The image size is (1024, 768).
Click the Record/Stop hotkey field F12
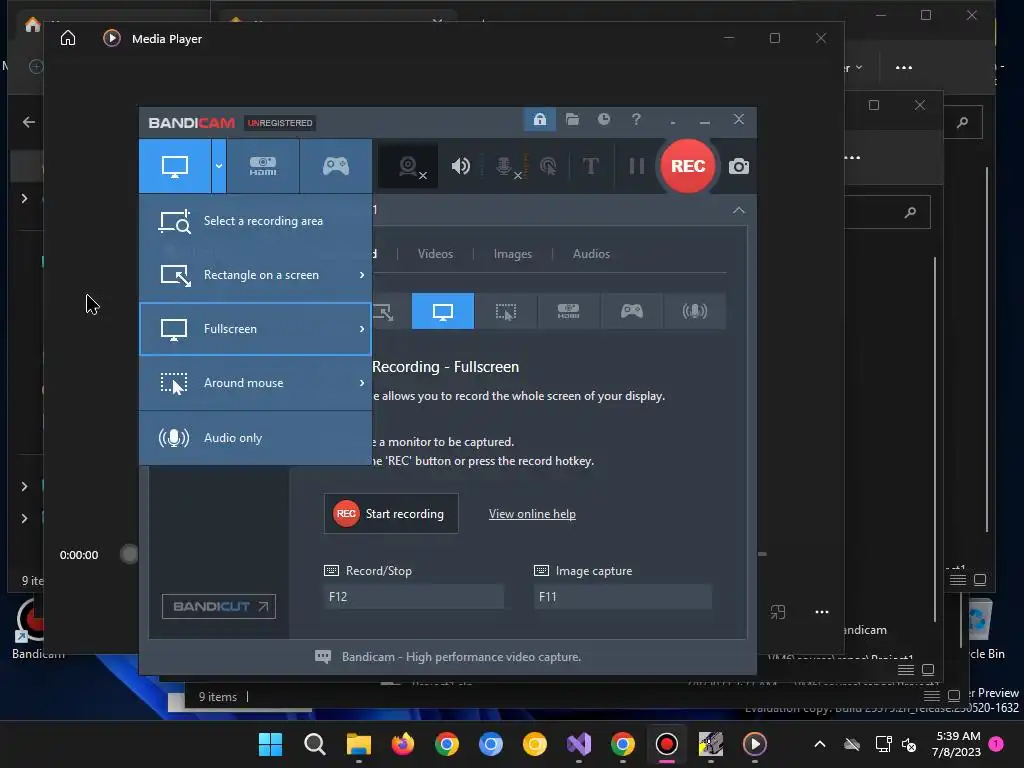click(x=414, y=597)
